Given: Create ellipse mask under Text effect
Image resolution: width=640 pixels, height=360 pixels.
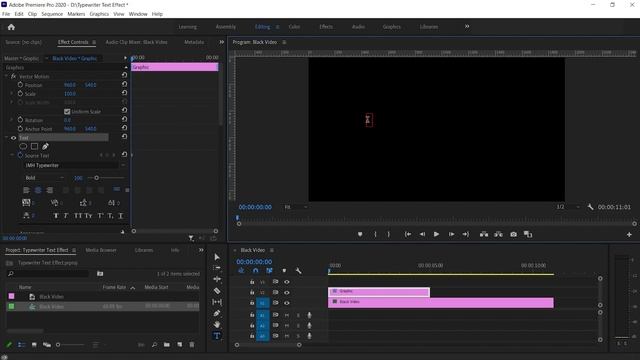Looking at the screenshot, I should pyautogui.click(x=23, y=146).
